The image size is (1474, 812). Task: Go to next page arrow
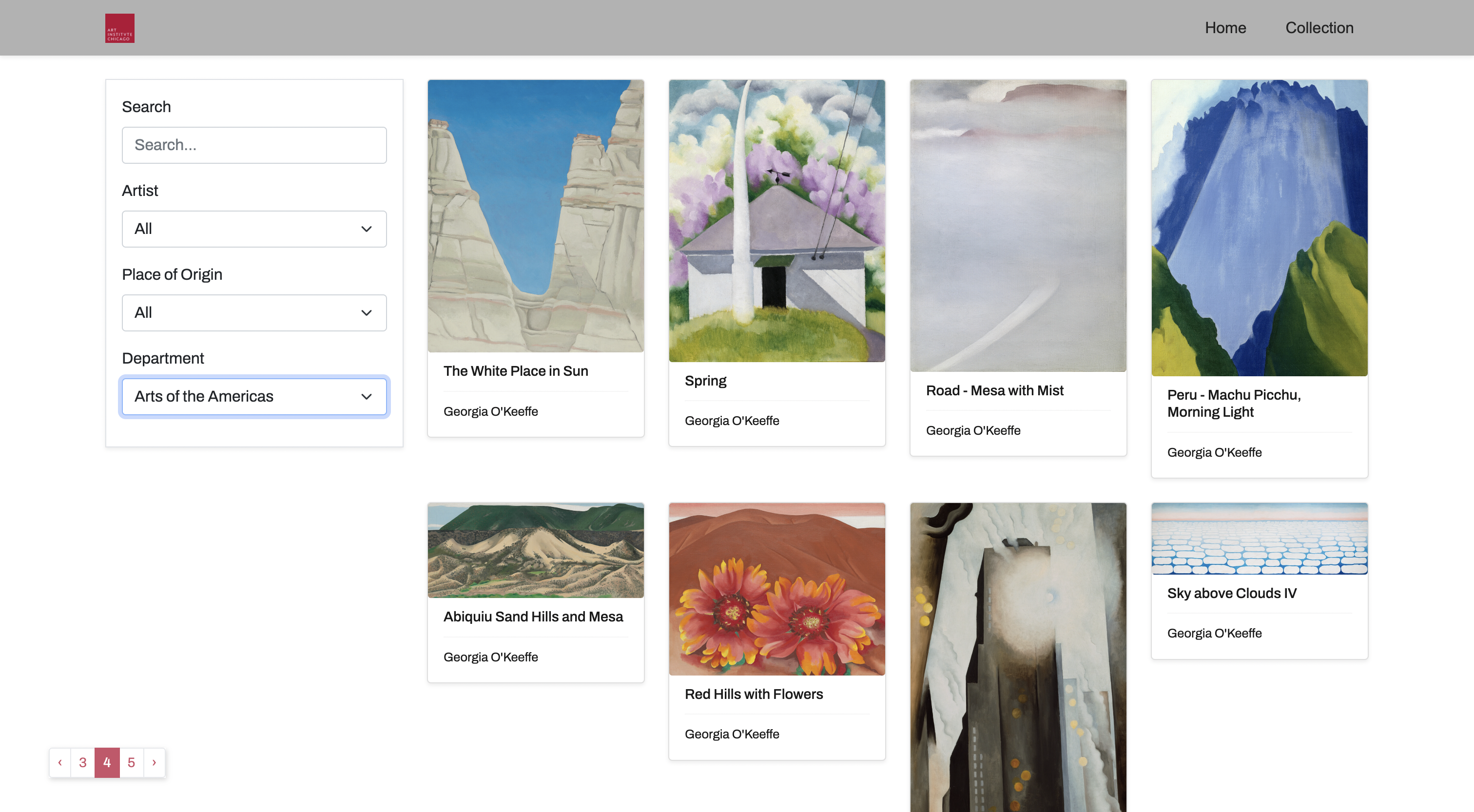coord(154,762)
